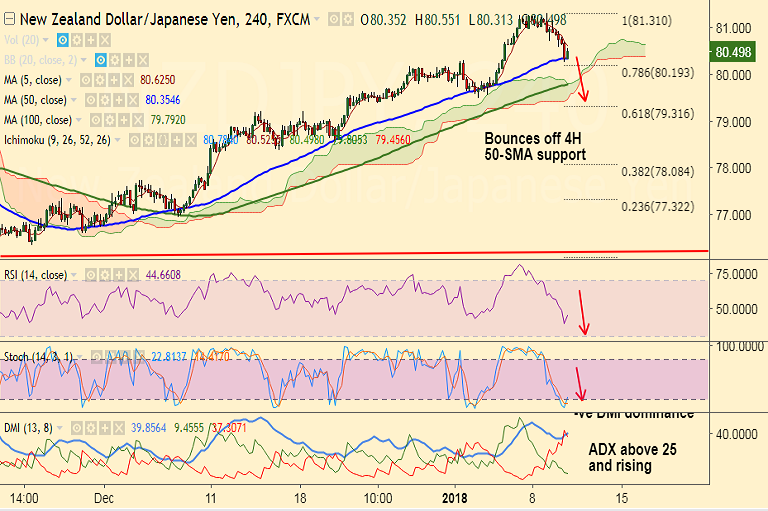
Task: Click the MA 50 value 80.3546
Action: [163, 100]
